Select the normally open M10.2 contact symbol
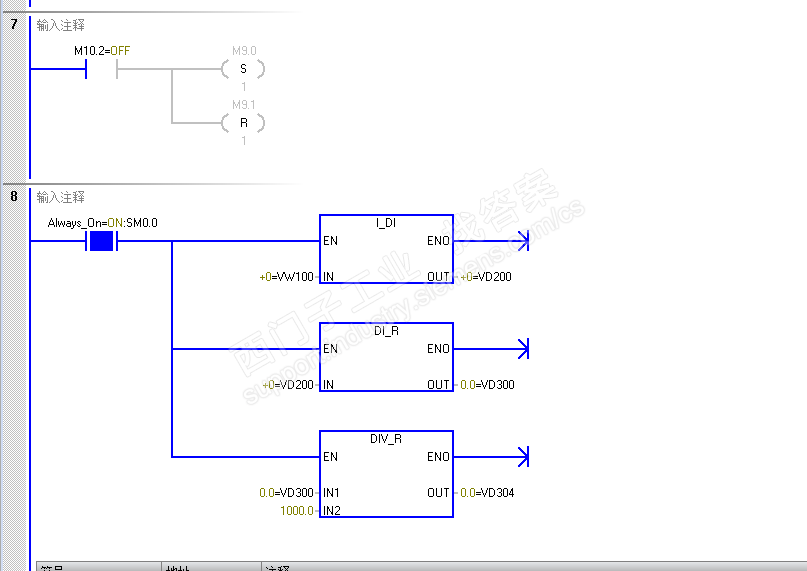The image size is (807, 571). coord(101,68)
